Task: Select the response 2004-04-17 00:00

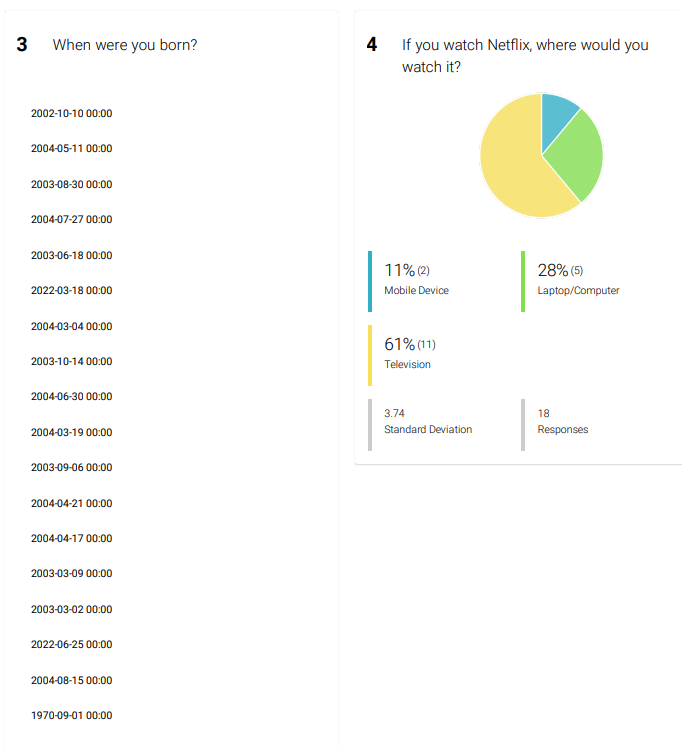Action: point(72,539)
